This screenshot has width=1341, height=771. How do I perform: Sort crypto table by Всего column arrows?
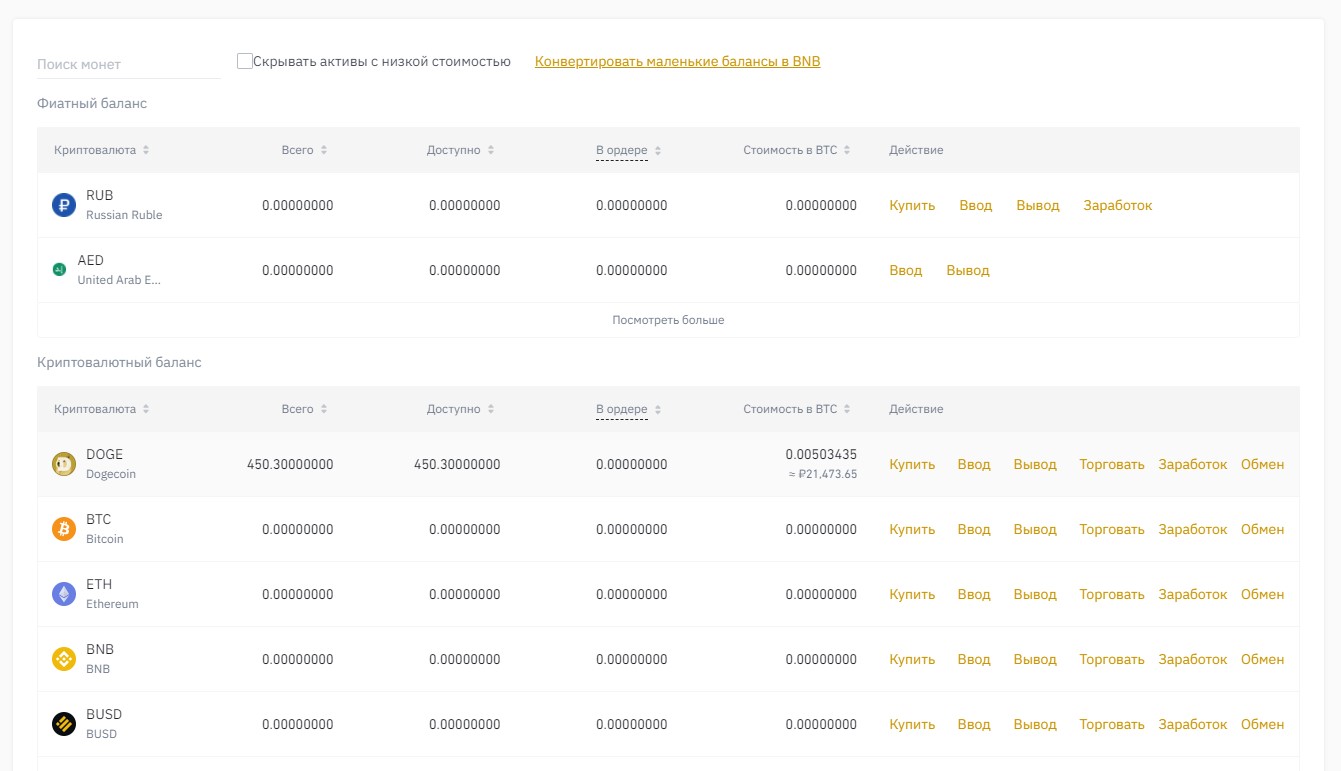324,409
